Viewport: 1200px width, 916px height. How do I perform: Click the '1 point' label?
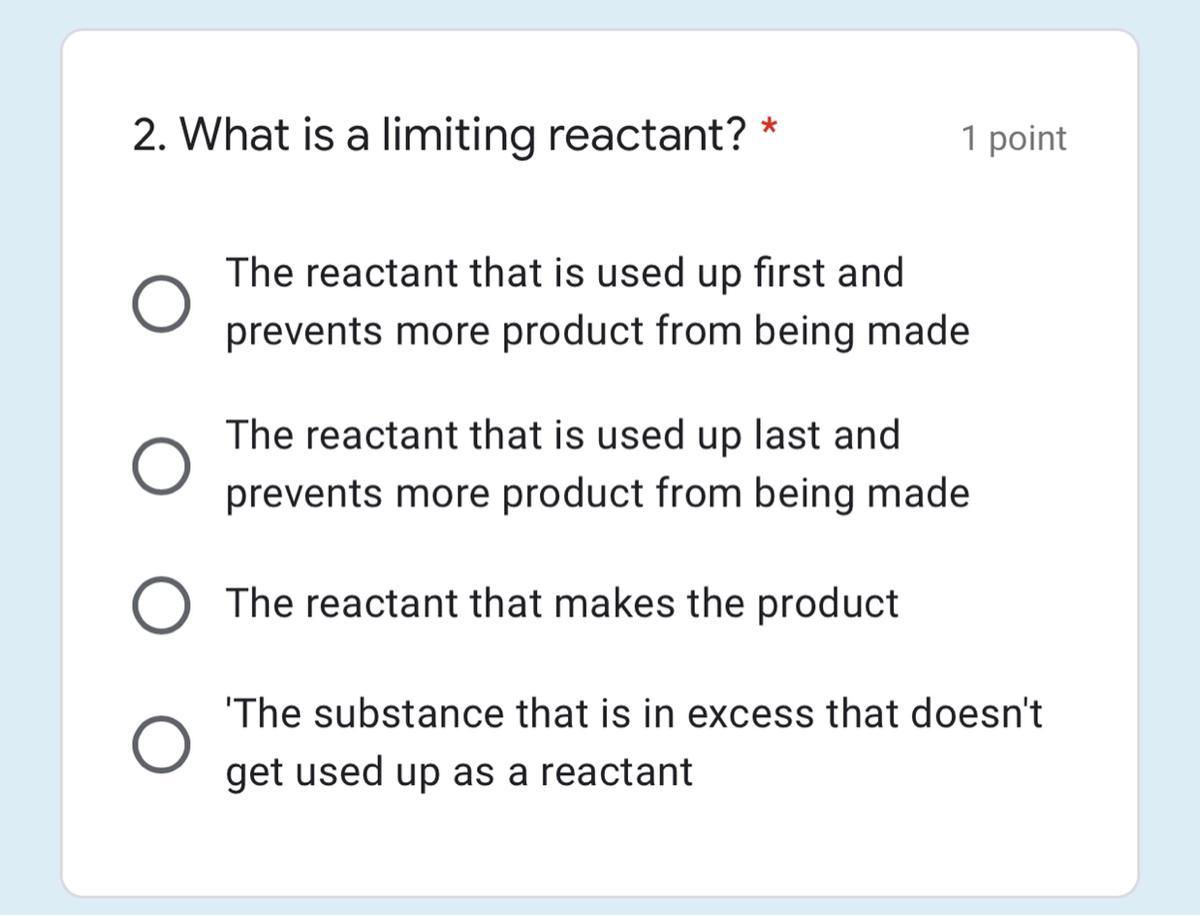tap(1013, 139)
